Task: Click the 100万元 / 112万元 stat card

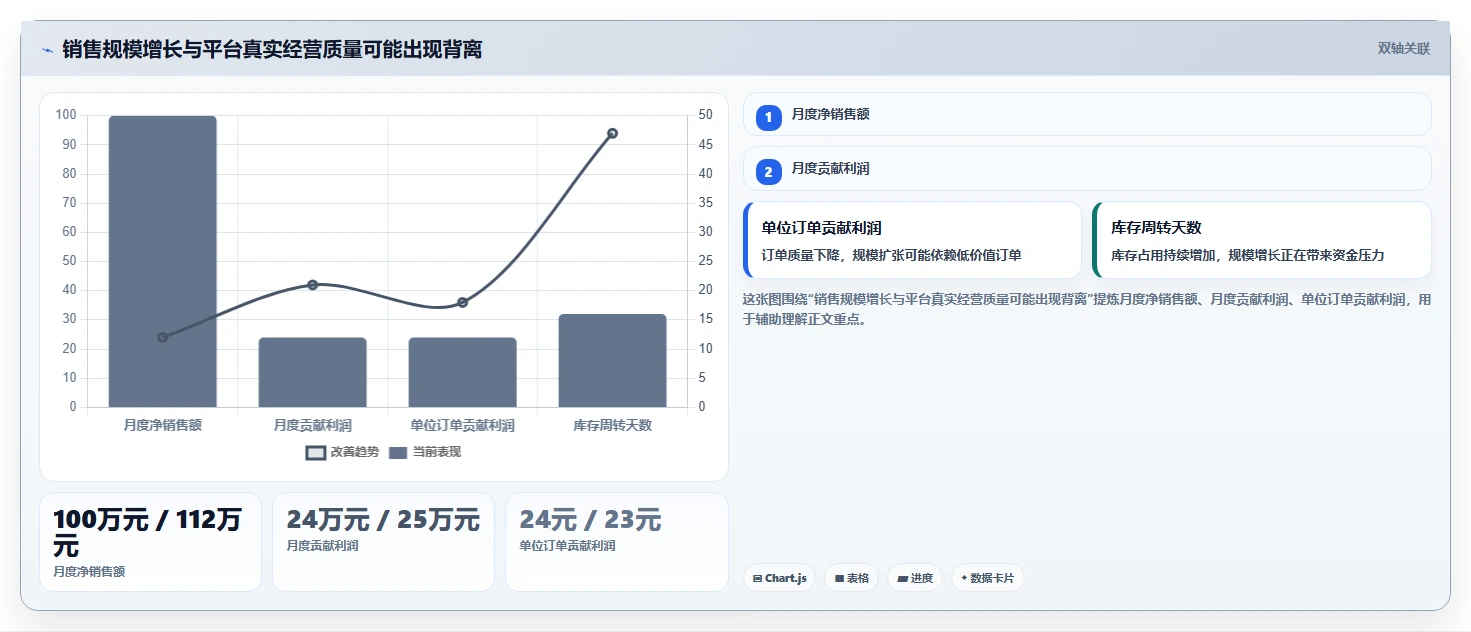Action: click(x=150, y=542)
